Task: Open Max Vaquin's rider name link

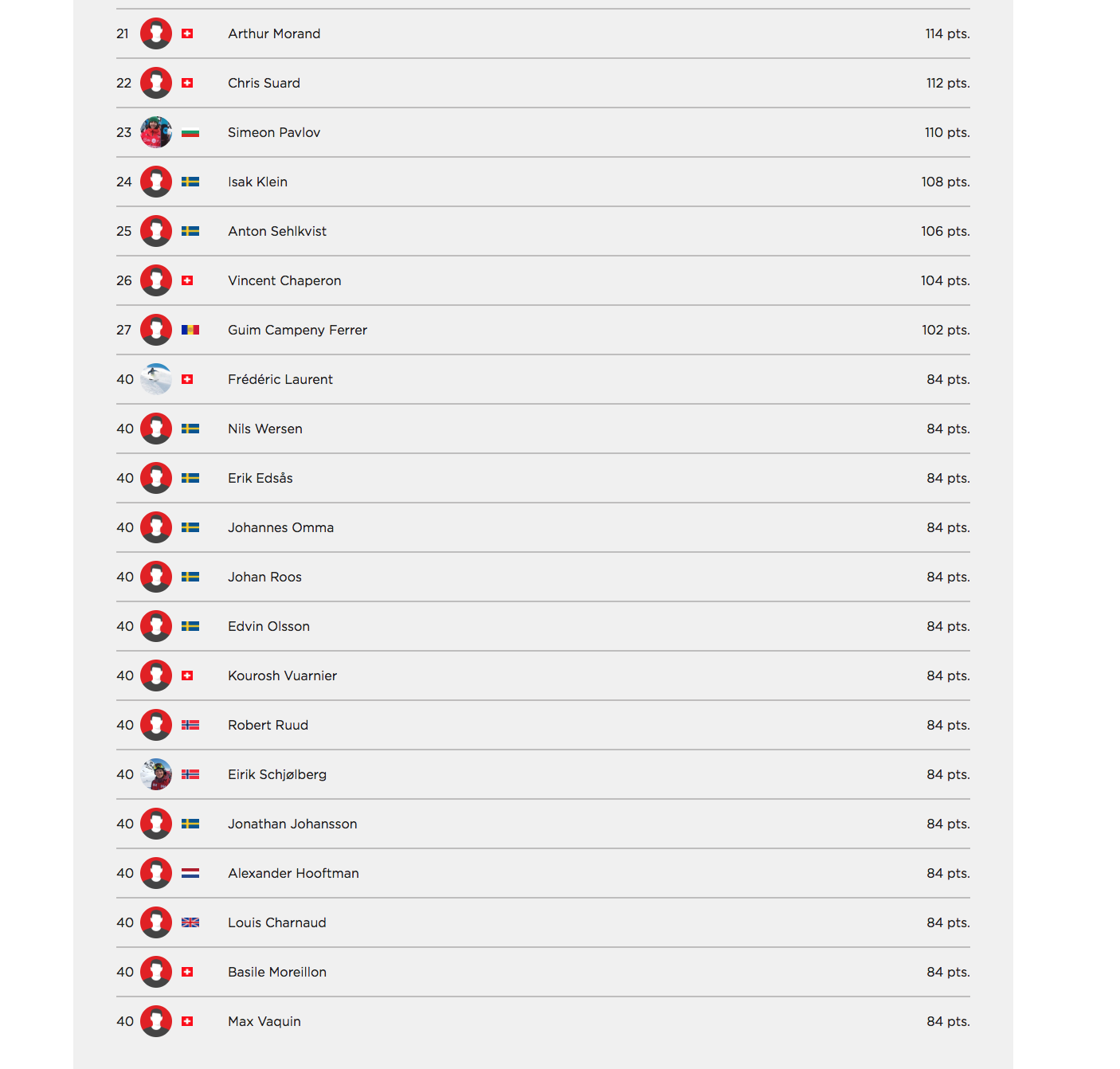Action: pyautogui.click(x=264, y=1021)
